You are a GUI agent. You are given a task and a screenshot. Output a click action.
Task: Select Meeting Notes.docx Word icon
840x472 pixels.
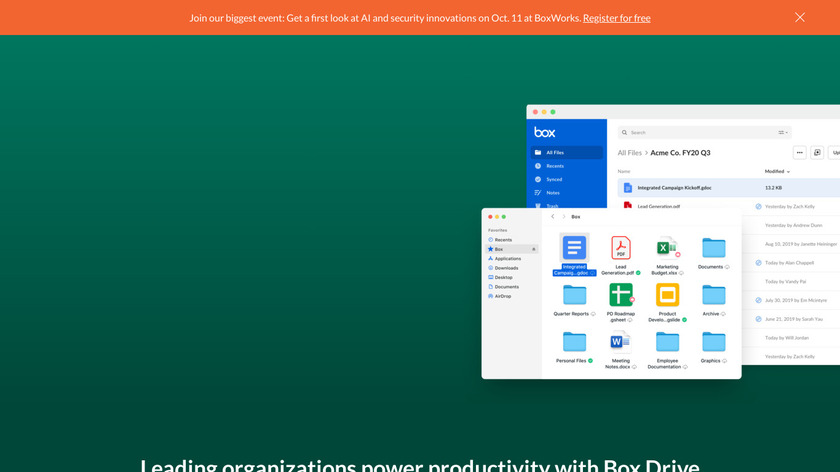pos(621,342)
